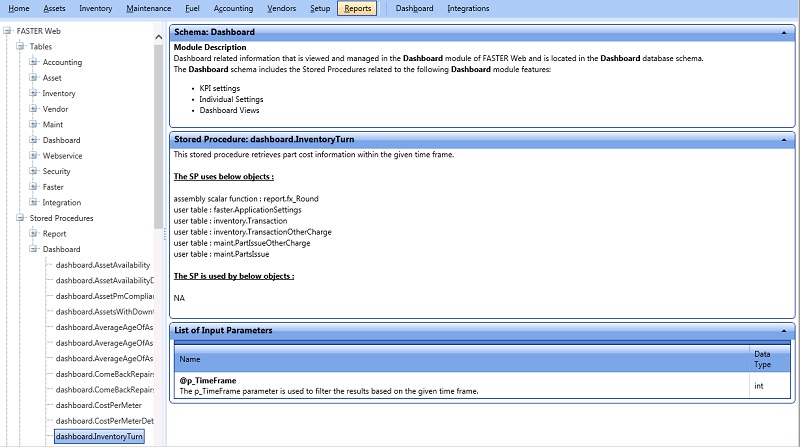Expand the Accounting tables node
Image resolution: width=800 pixels, height=447 pixels.
(33, 62)
